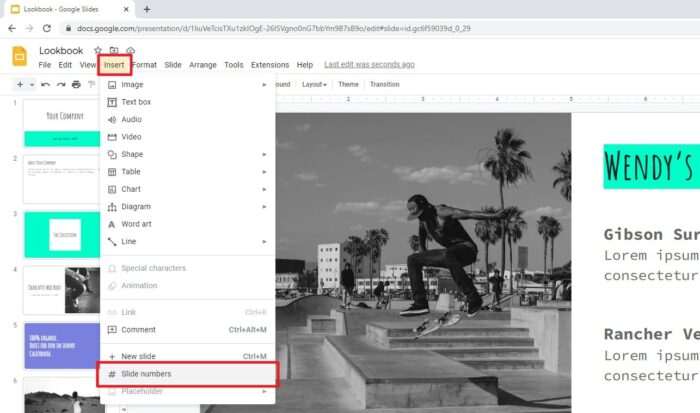The width and height of the screenshot is (700, 413).
Task: Open the Format menu
Action: tap(145, 65)
